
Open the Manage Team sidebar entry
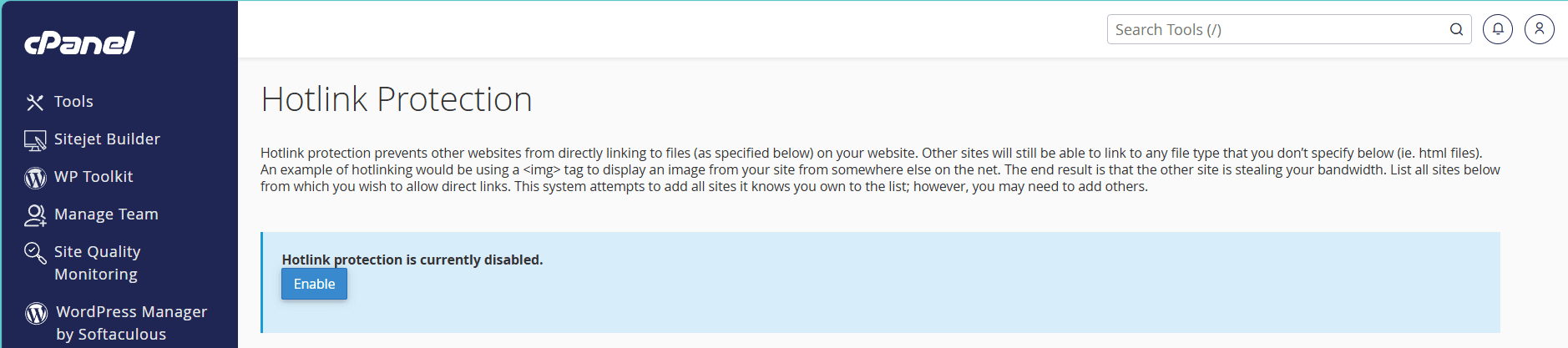[106, 214]
